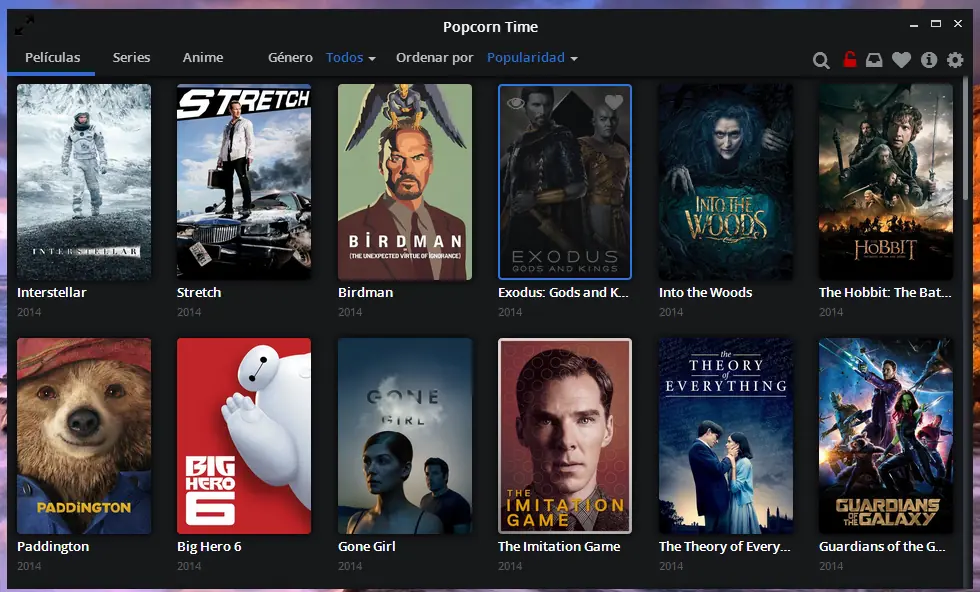Switch to the Anime tab

point(202,58)
